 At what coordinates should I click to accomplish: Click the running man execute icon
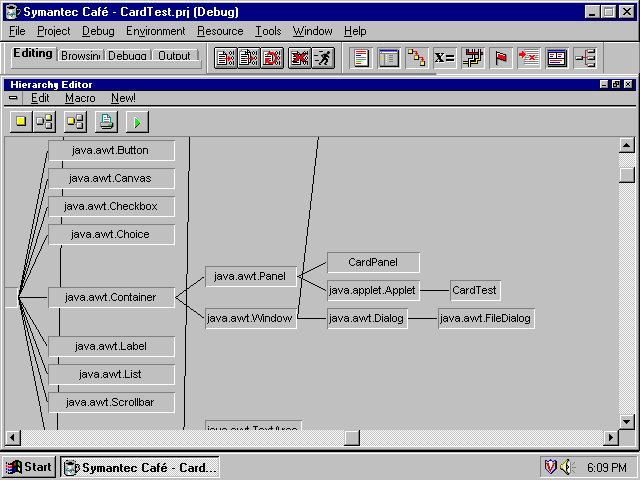coord(323,58)
